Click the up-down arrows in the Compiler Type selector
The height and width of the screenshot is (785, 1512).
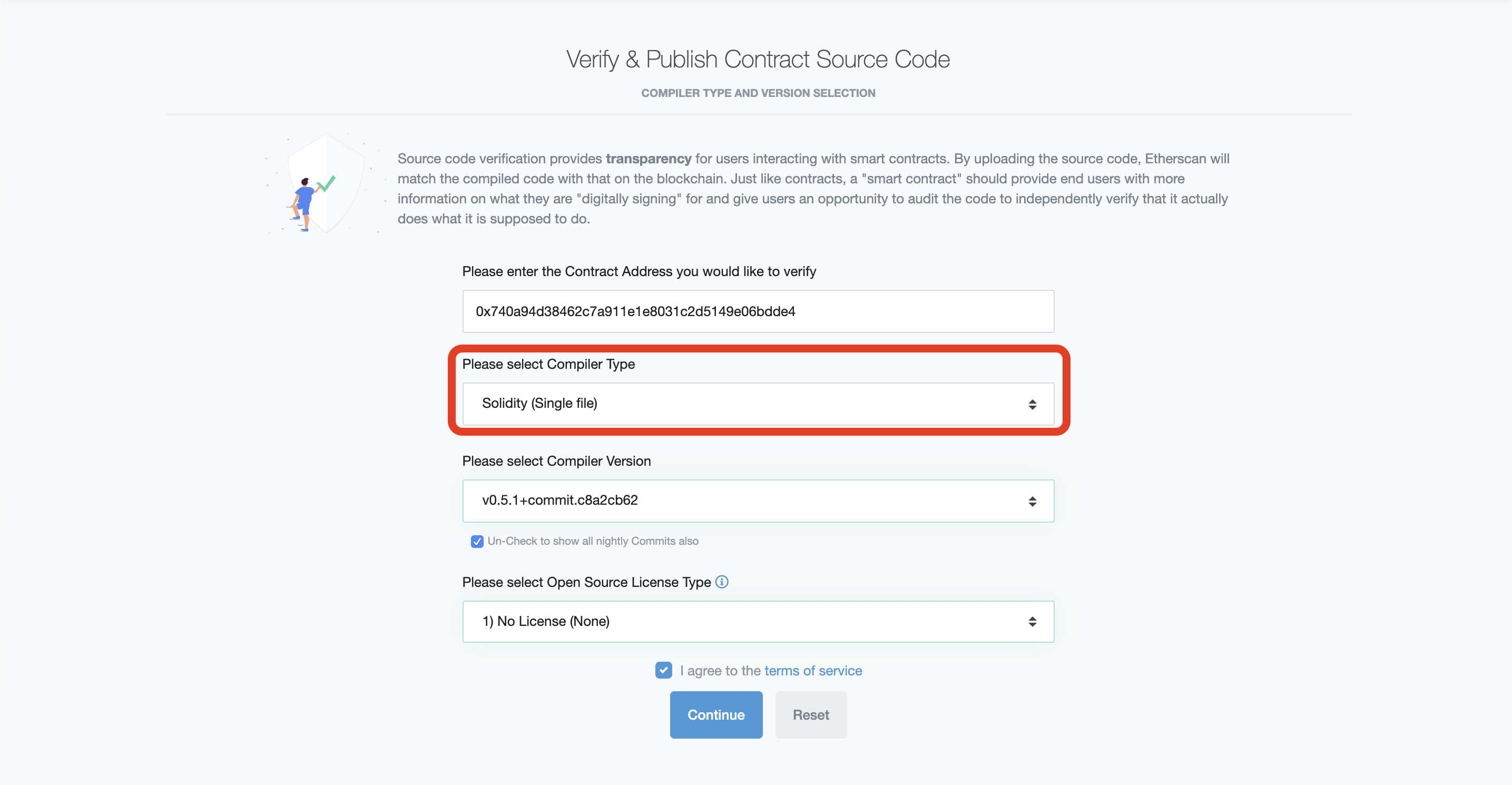pos(1032,404)
